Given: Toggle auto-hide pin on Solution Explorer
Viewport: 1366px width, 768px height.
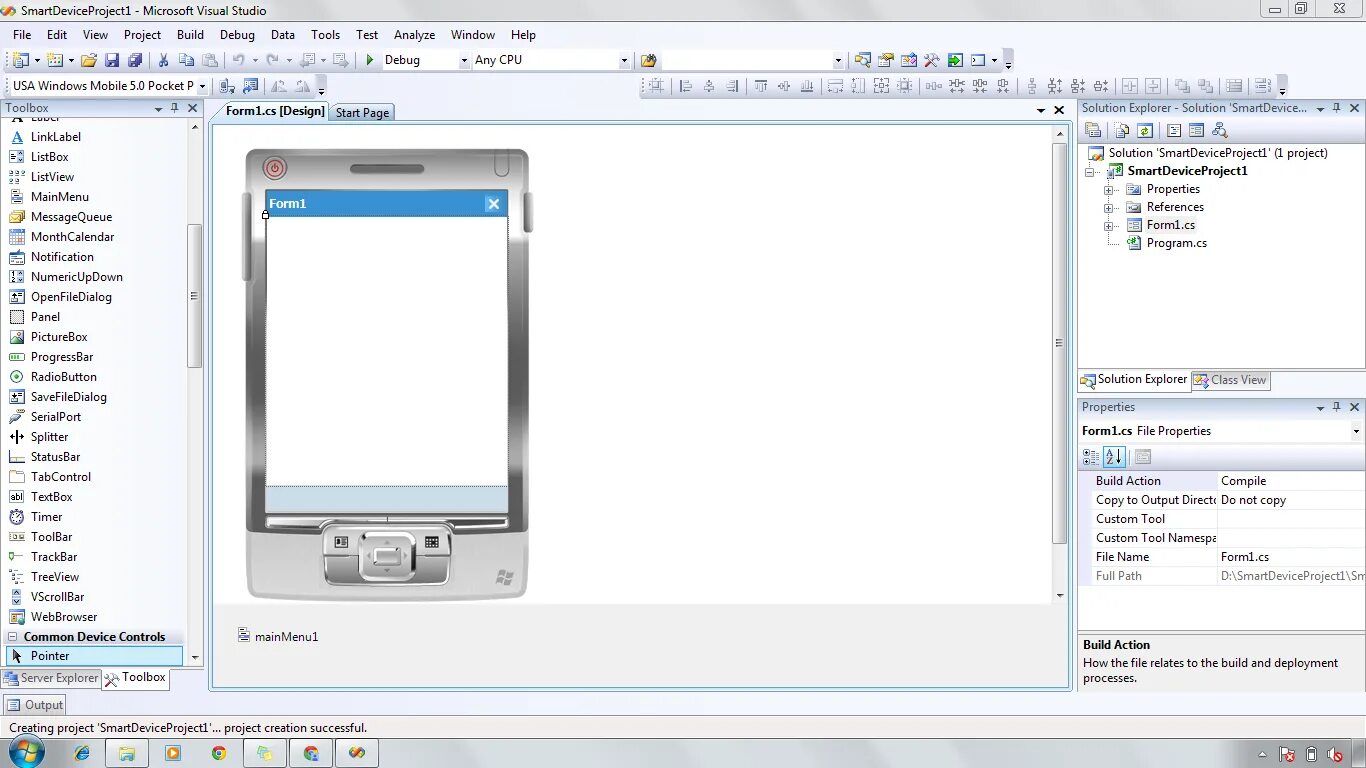Looking at the screenshot, I should point(1337,108).
